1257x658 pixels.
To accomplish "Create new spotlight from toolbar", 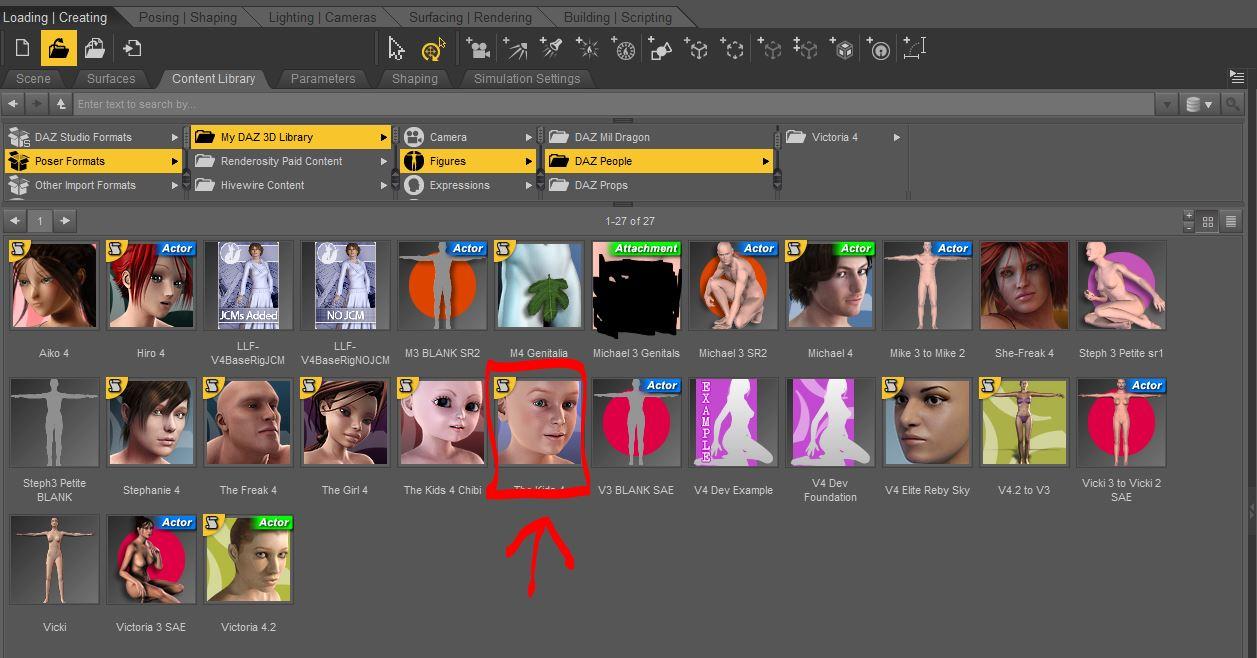I will [551, 48].
